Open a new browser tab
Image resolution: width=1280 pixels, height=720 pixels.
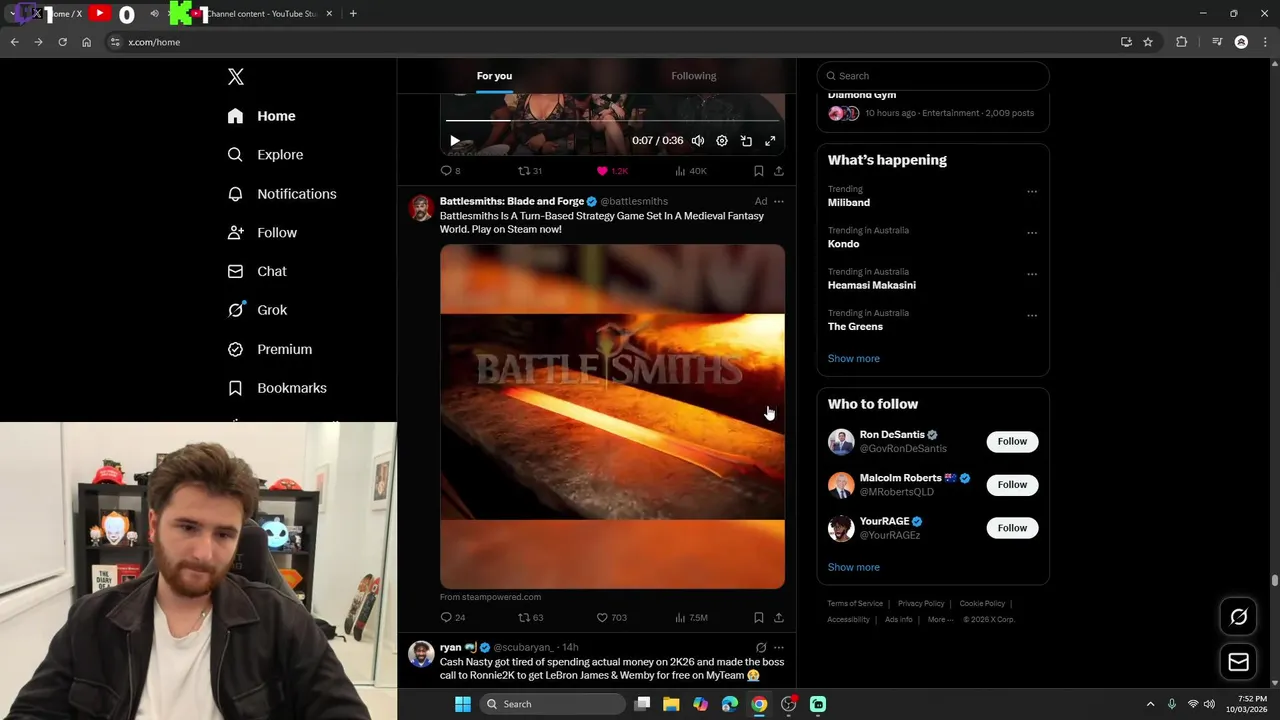point(353,14)
